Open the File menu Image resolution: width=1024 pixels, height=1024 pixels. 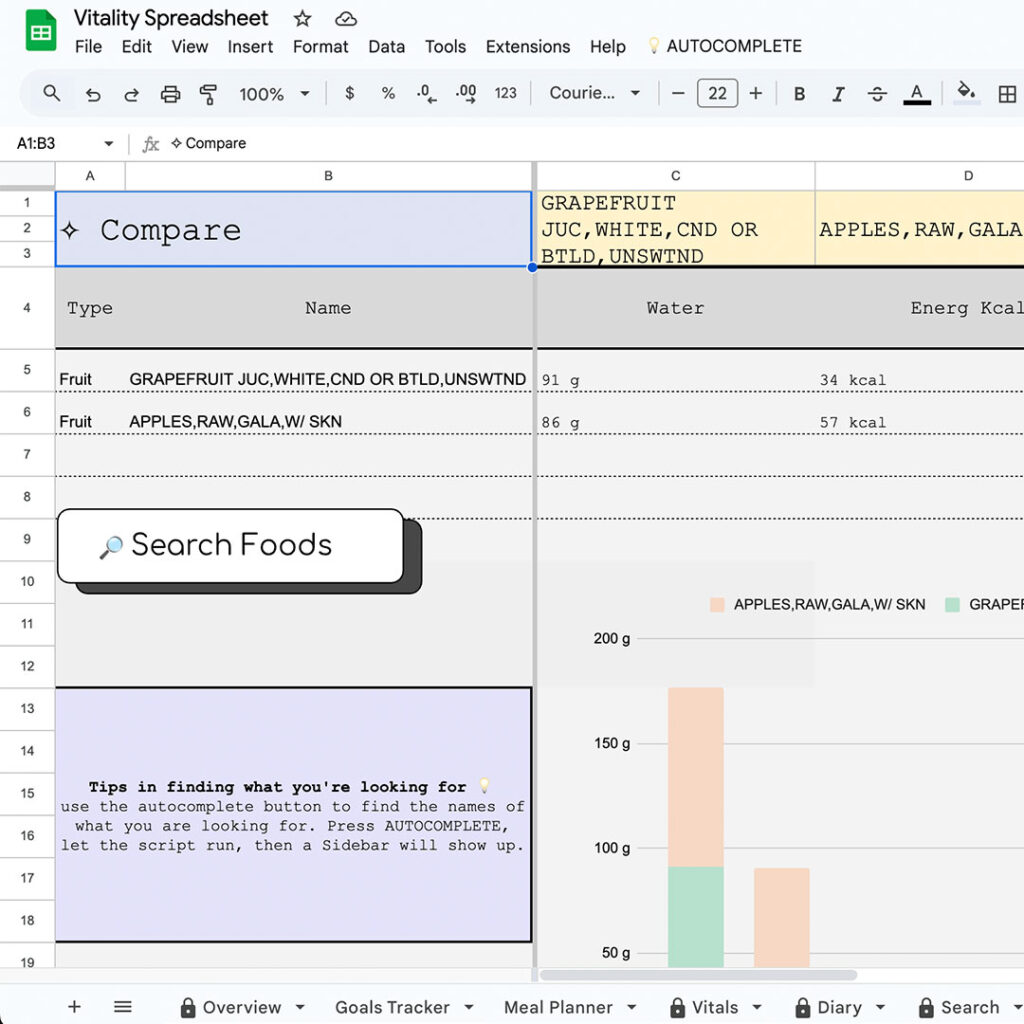point(88,46)
